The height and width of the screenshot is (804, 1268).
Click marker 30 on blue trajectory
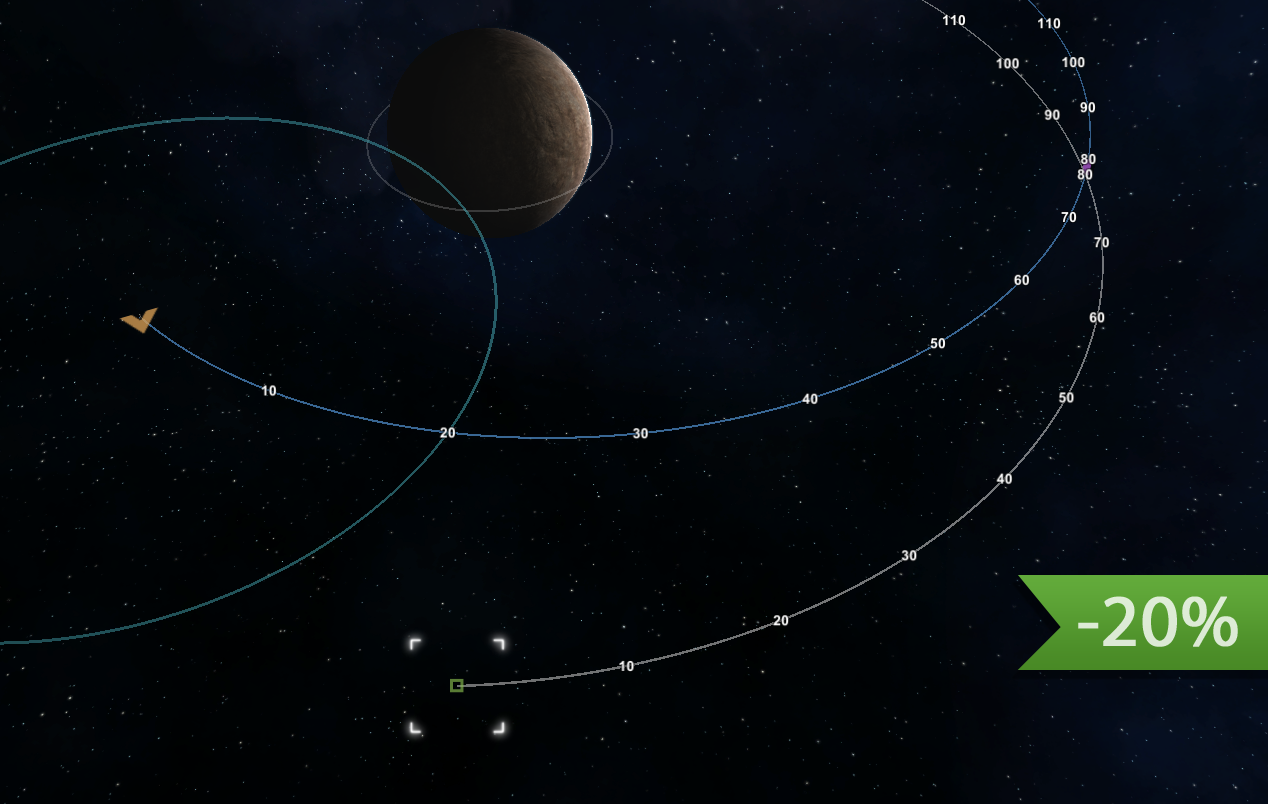pyautogui.click(x=640, y=434)
